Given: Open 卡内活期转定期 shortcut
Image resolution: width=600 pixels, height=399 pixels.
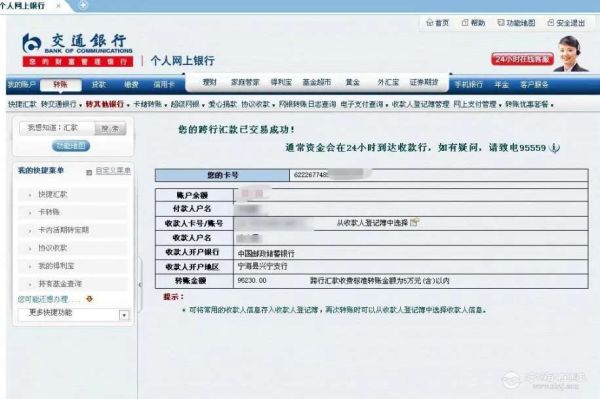Looking at the screenshot, I should pos(64,230).
